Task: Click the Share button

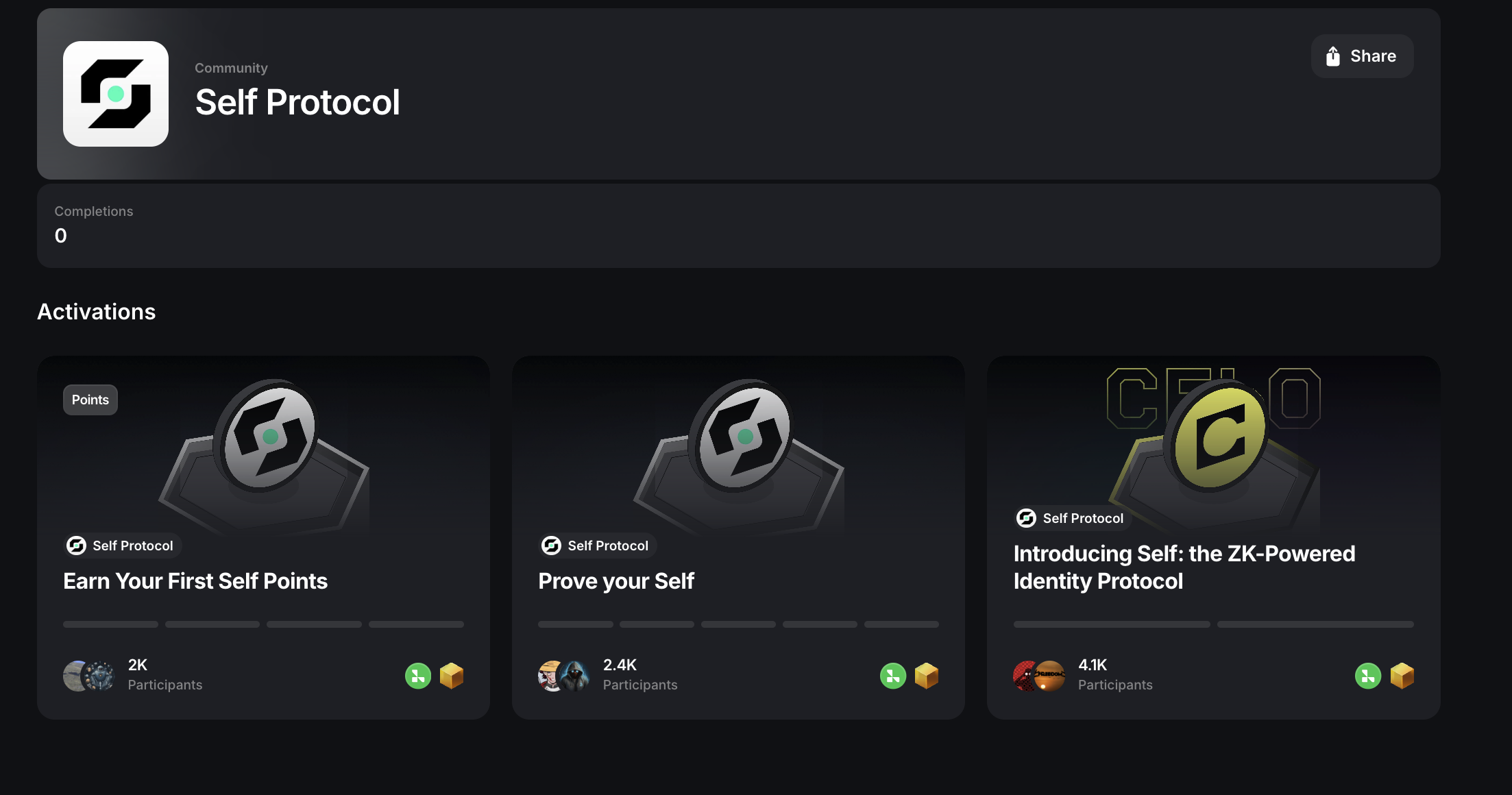Action: pos(1362,56)
